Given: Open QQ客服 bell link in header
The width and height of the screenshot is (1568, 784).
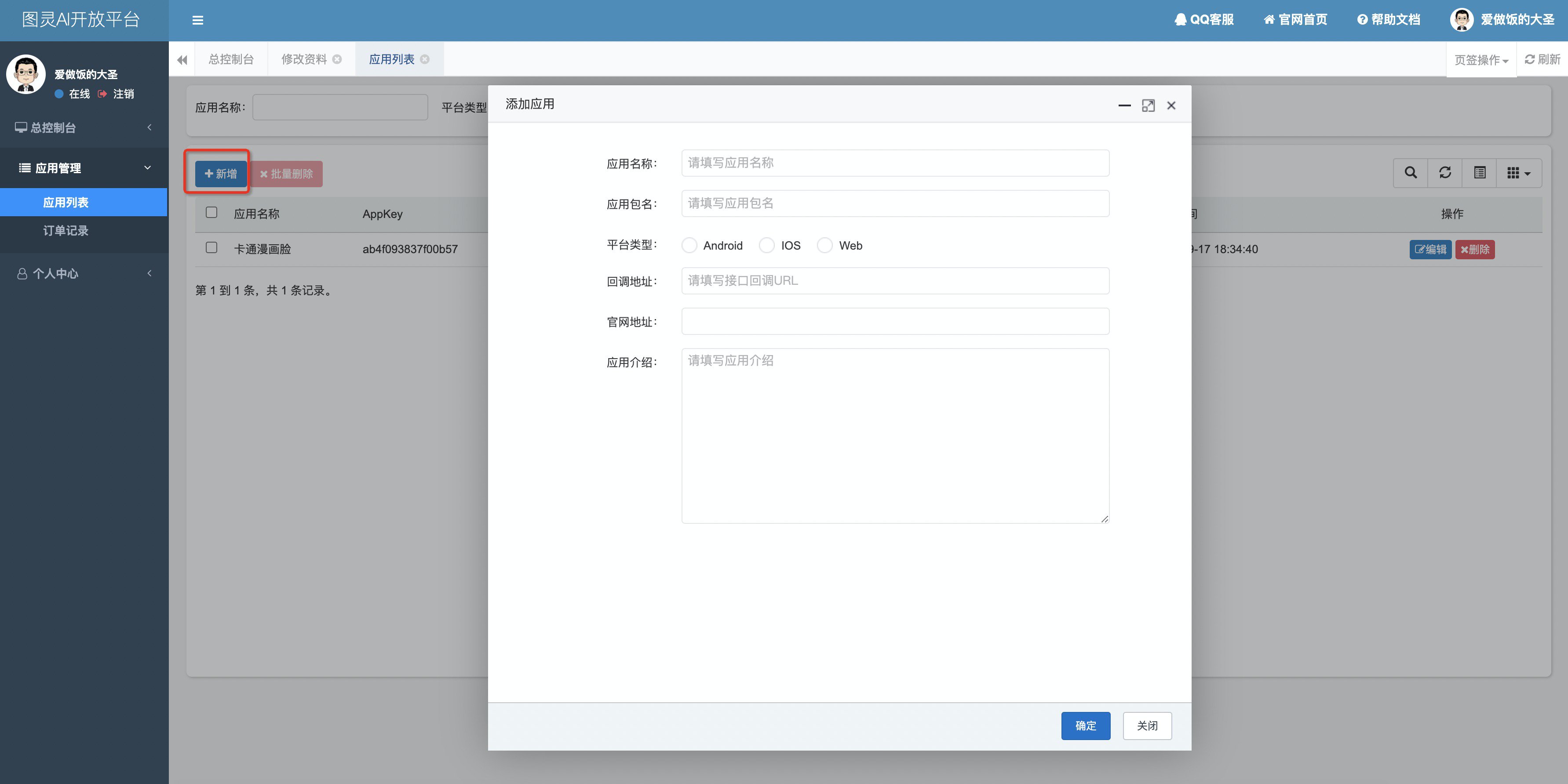Looking at the screenshot, I should (x=1203, y=20).
